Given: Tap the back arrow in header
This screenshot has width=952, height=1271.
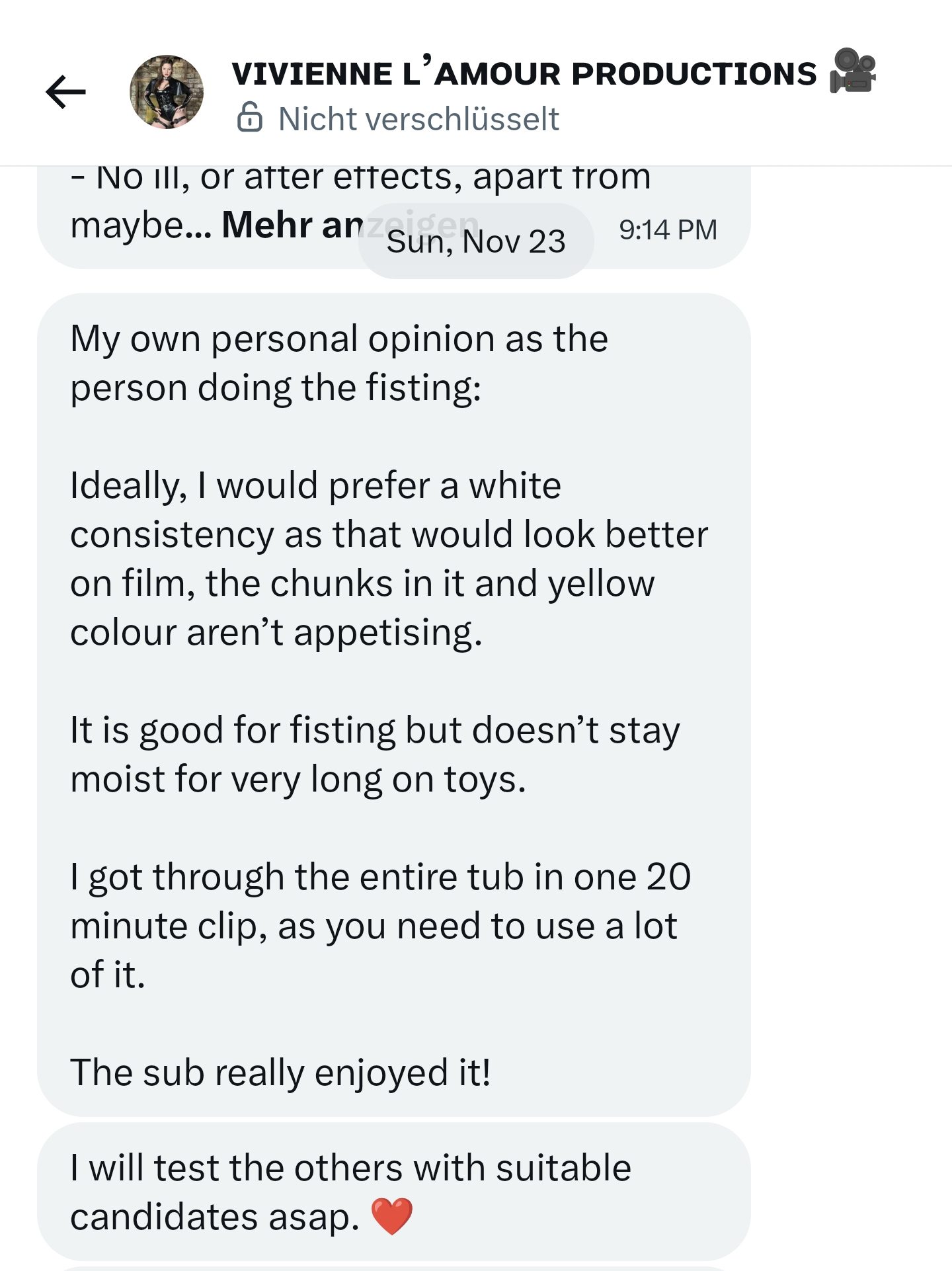Looking at the screenshot, I should click(65, 91).
